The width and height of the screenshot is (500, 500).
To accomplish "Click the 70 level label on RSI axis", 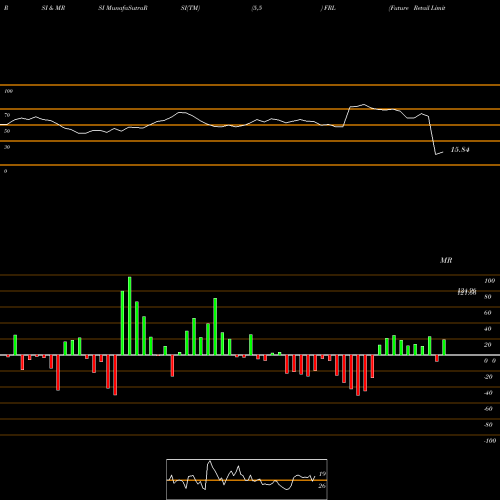I will pyautogui.click(x=7, y=115).
